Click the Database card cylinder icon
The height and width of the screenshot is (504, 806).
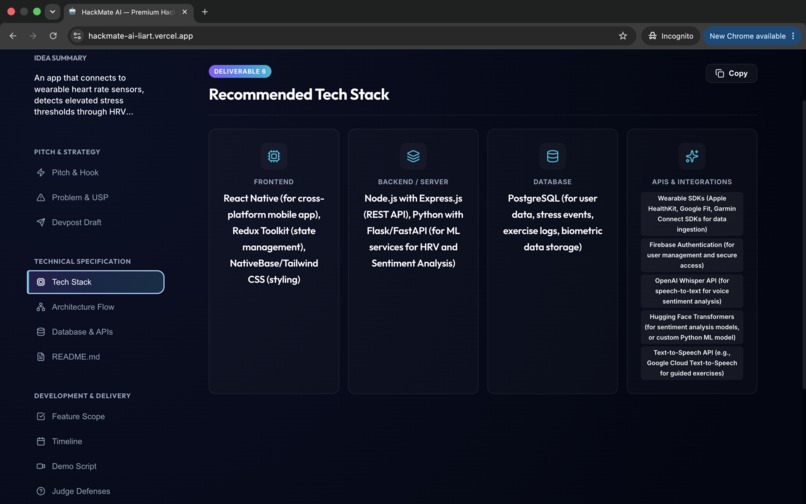[553, 156]
